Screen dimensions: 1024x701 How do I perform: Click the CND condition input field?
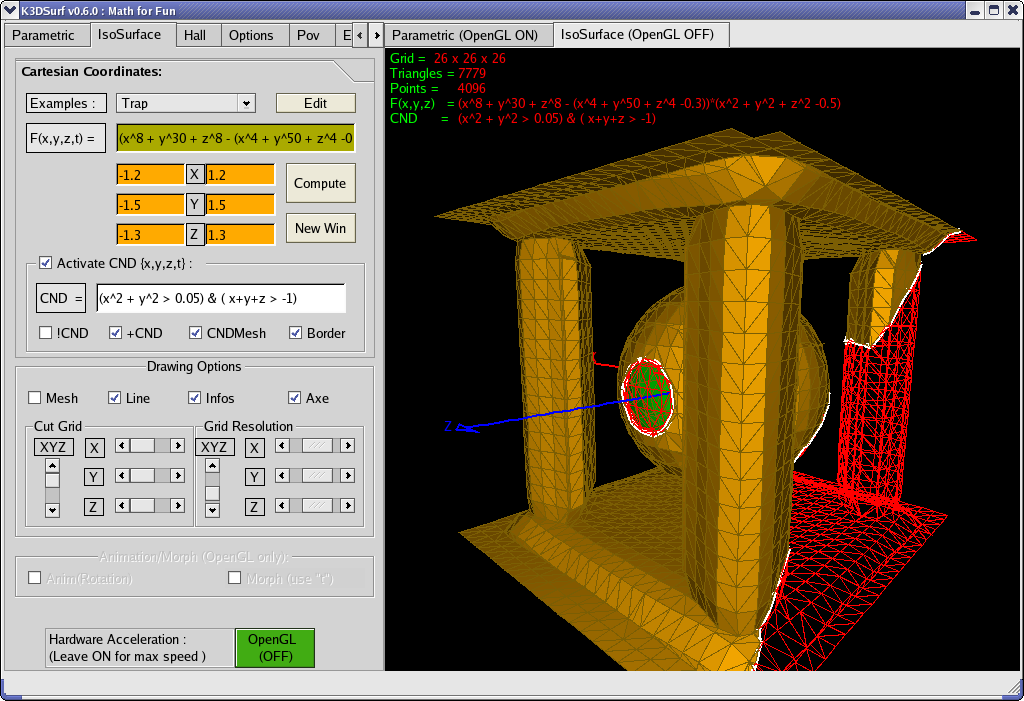[x=220, y=298]
